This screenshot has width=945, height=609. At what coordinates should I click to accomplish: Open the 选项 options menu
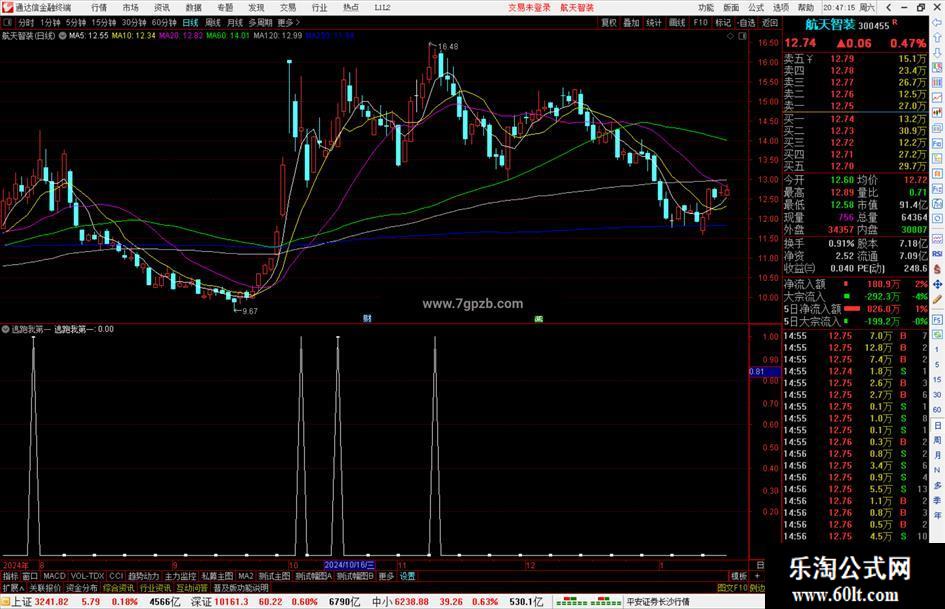[x=781, y=7]
